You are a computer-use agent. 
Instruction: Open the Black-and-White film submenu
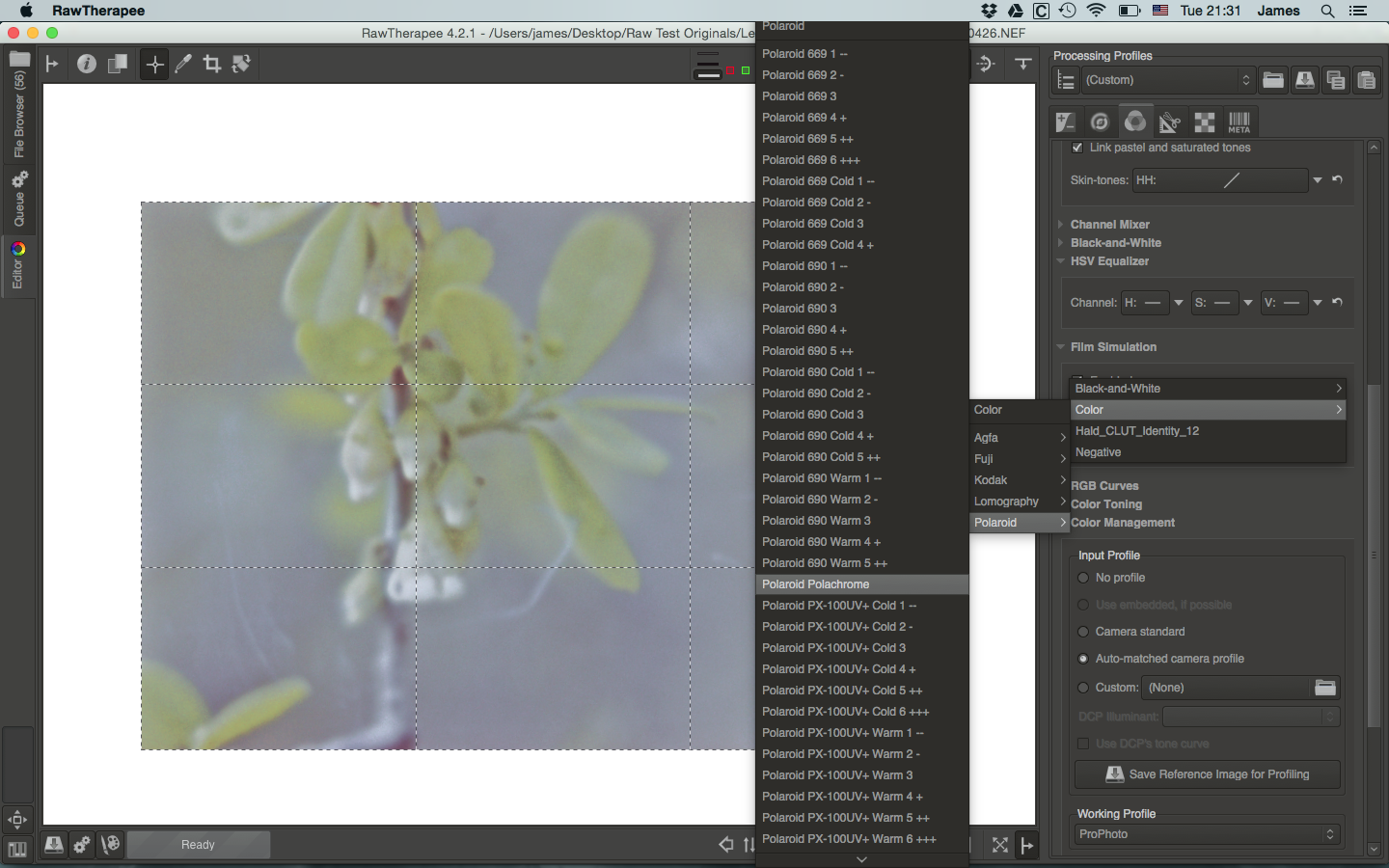coord(1208,389)
